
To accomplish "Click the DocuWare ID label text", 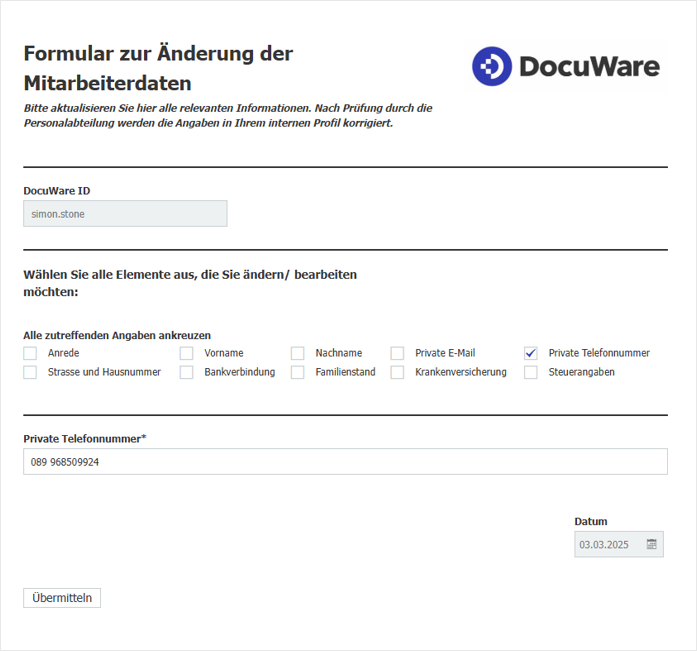I will pyautogui.click(x=57, y=190).
